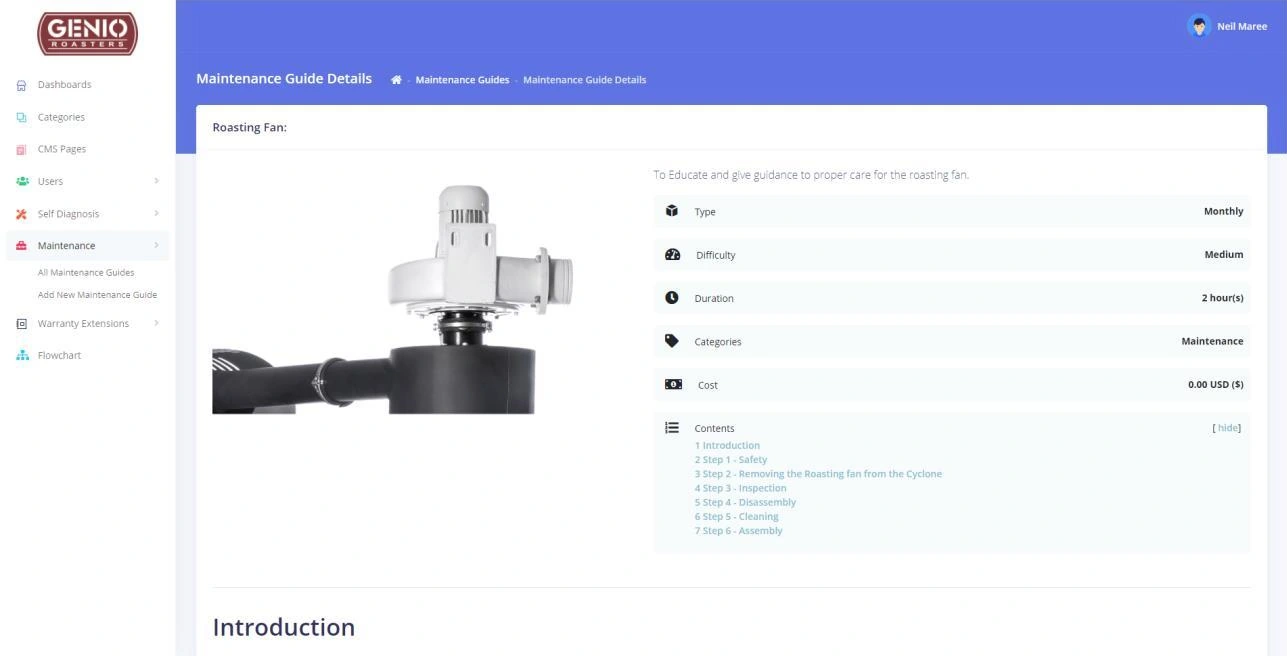The image size is (1287, 656).
Task: Expand the Warranty Extensions submenu chevron
Action: pyautogui.click(x=156, y=323)
